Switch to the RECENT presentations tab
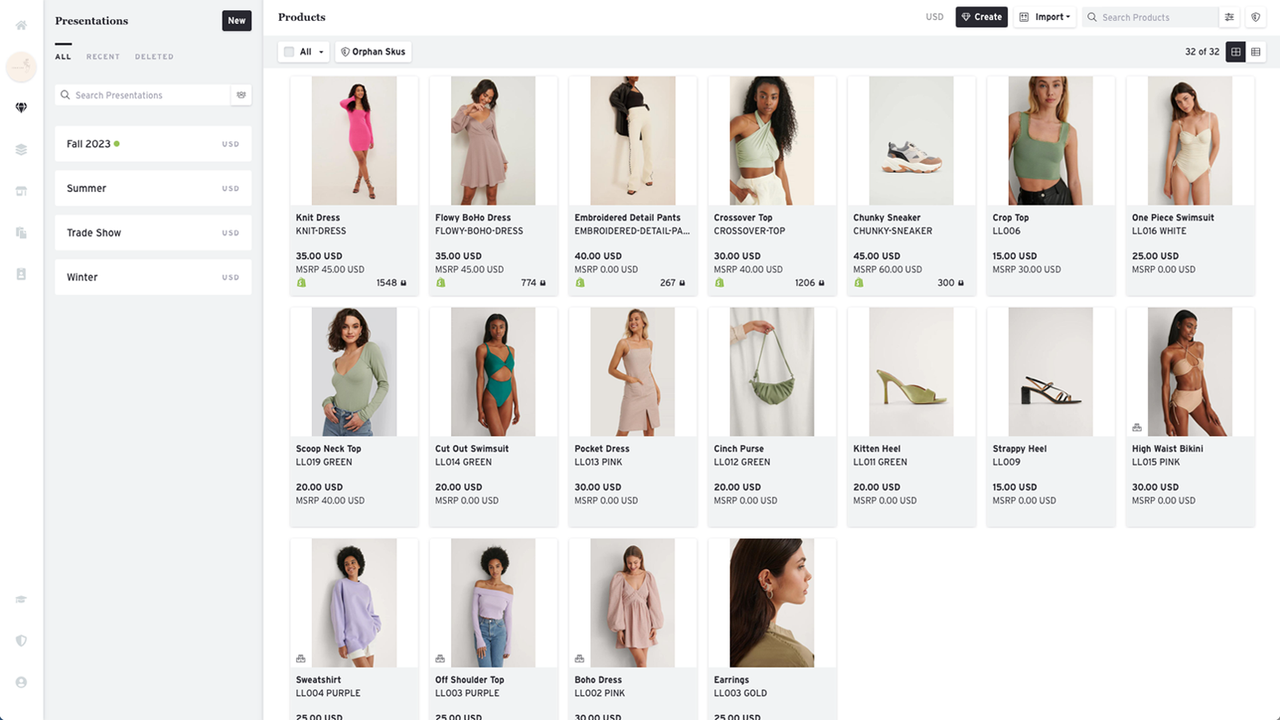The image size is (1280, 720). click(x=103, y=57)
